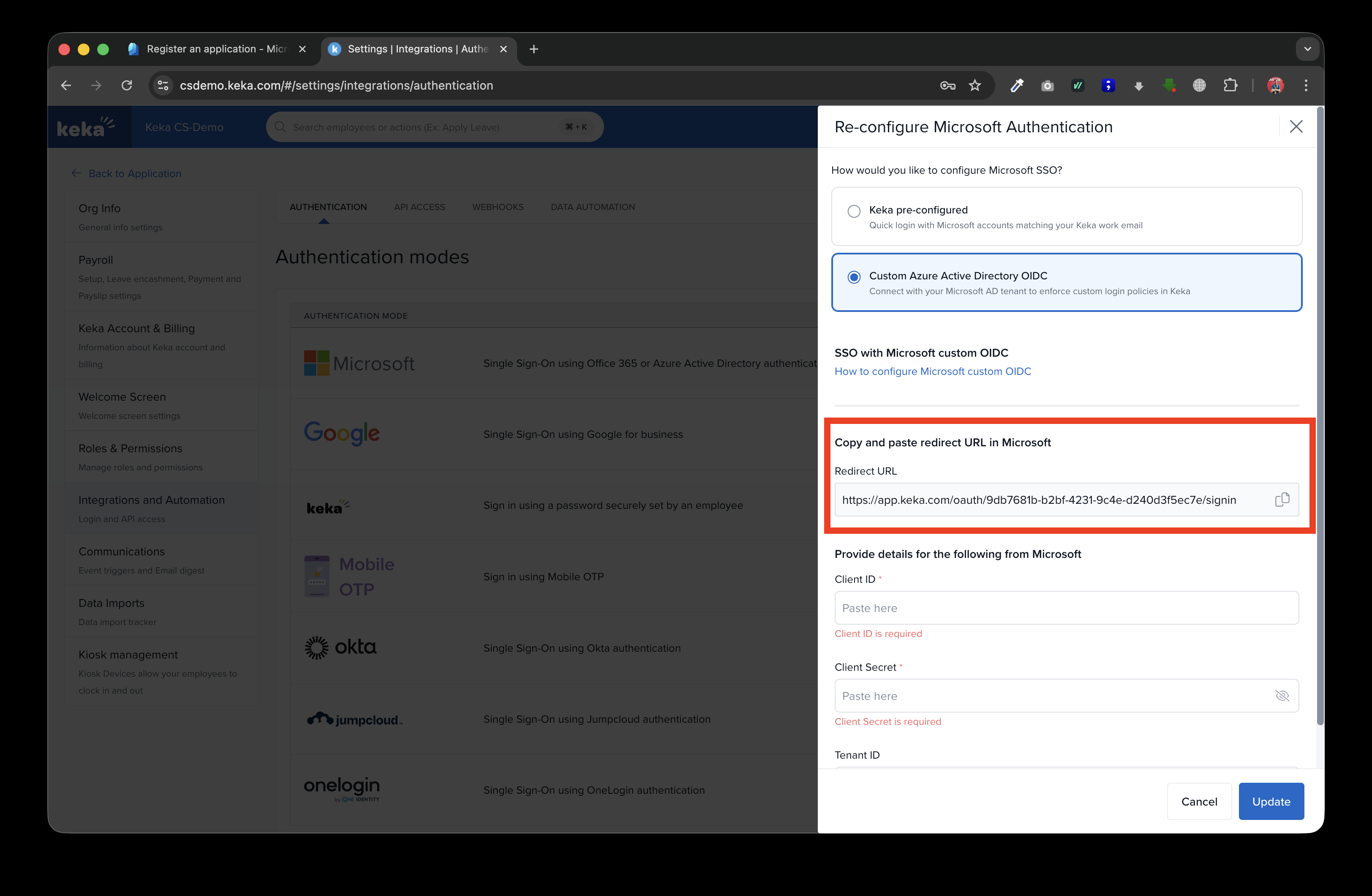Open the password key icon in address bar
The image size is (1372, 896).
coord(947,85)
